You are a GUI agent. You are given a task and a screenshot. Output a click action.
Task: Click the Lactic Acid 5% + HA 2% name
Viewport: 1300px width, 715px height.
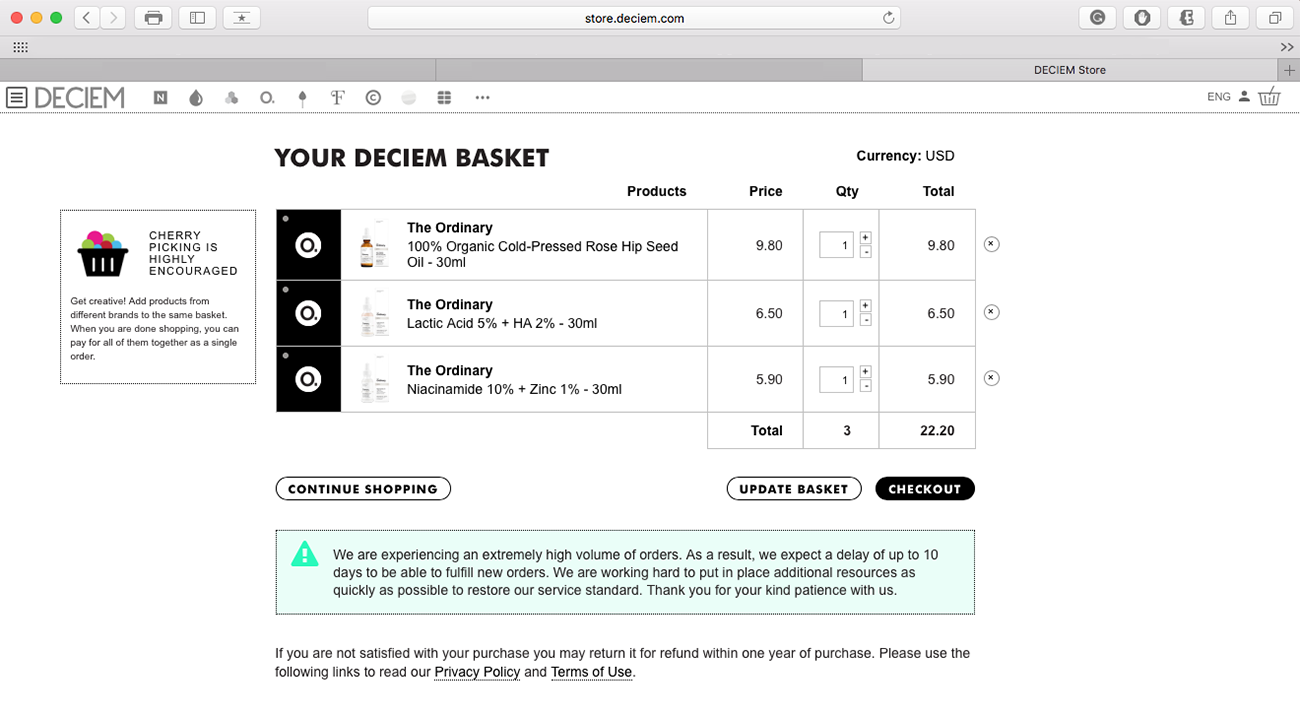502,323
